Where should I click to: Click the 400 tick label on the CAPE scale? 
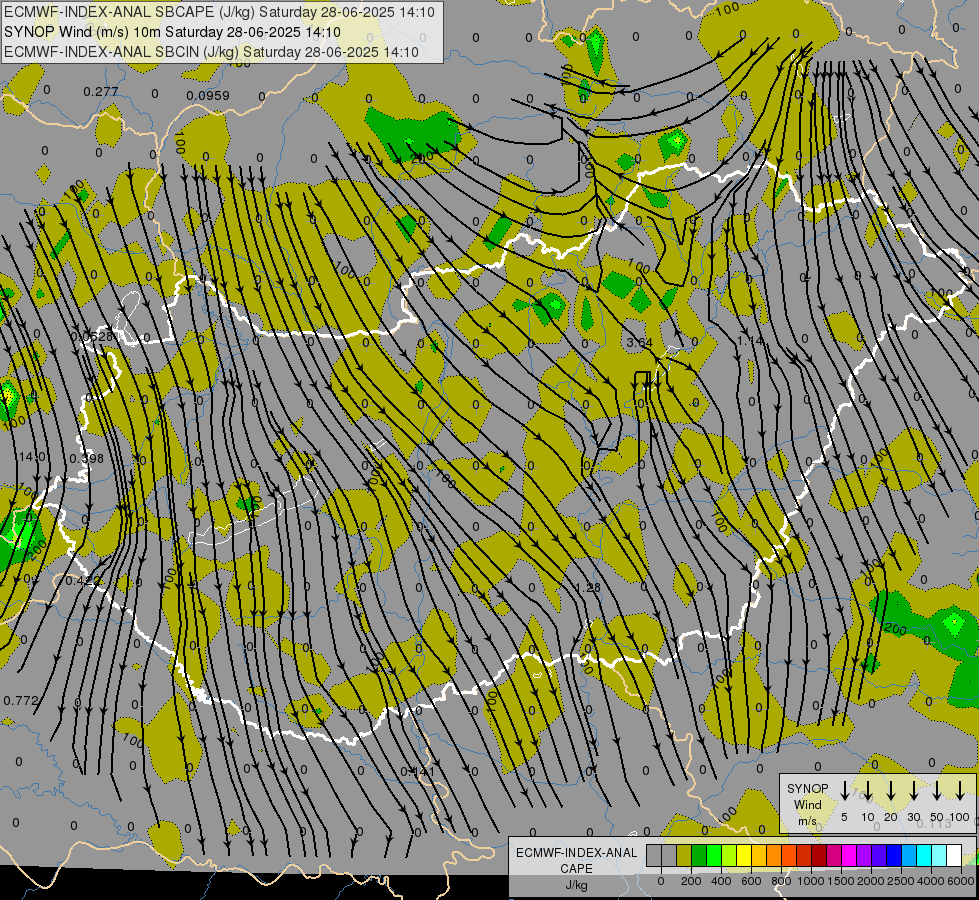click(x=721, y=881)
